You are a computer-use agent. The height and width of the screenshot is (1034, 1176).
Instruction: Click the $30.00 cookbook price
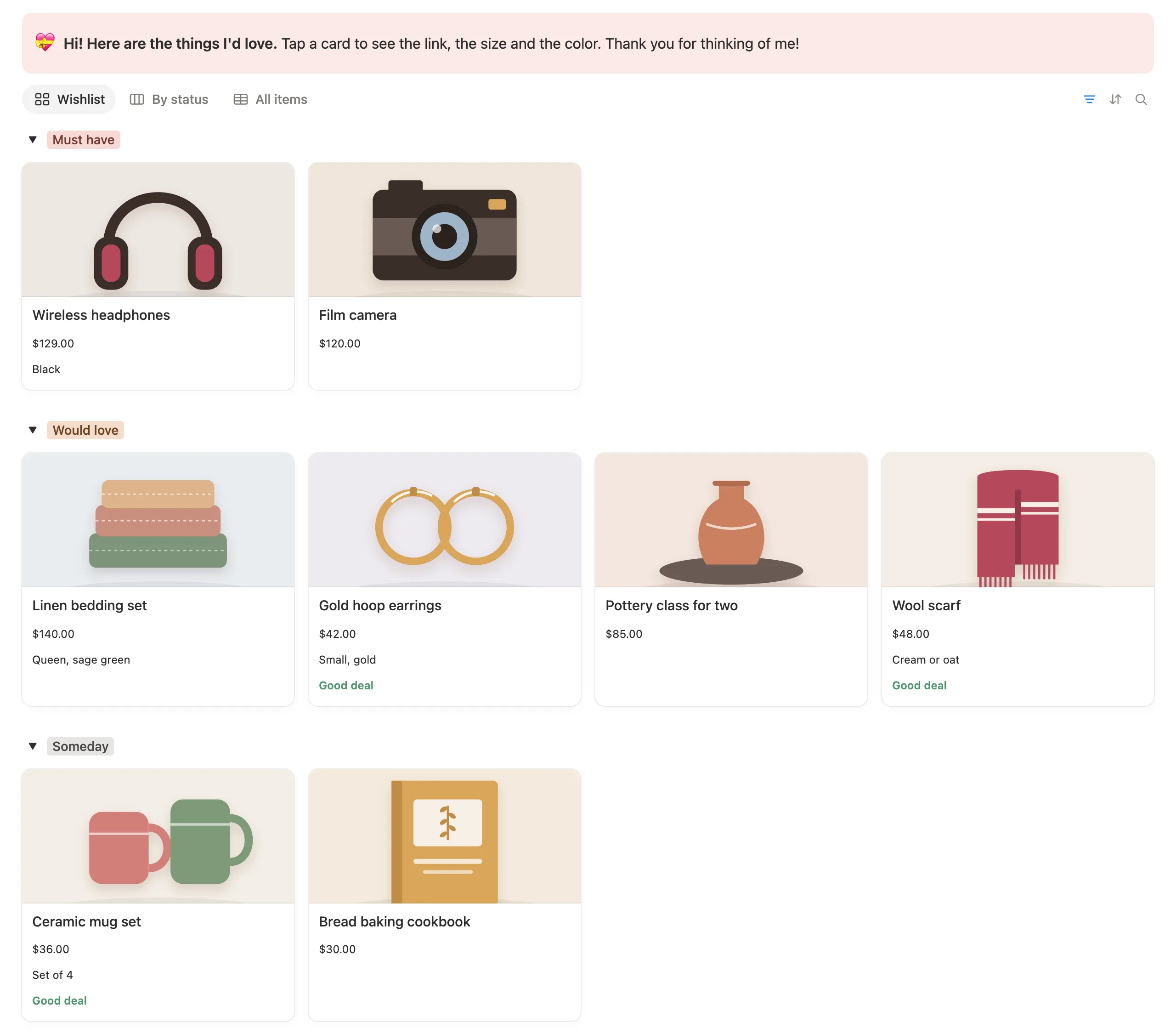pos(337,949)
